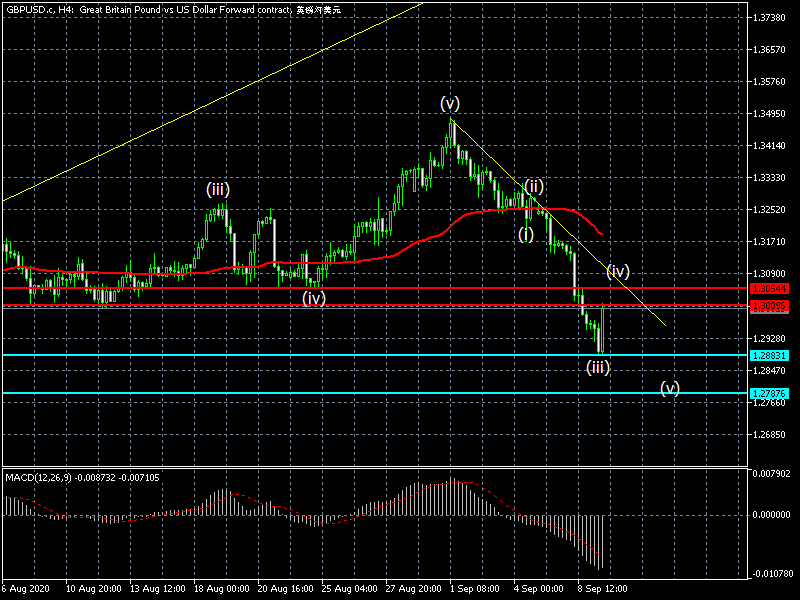This screenshot has width=800, height=600.
Task: Select the (iii) label below the lowest candle
Action: 597,367
